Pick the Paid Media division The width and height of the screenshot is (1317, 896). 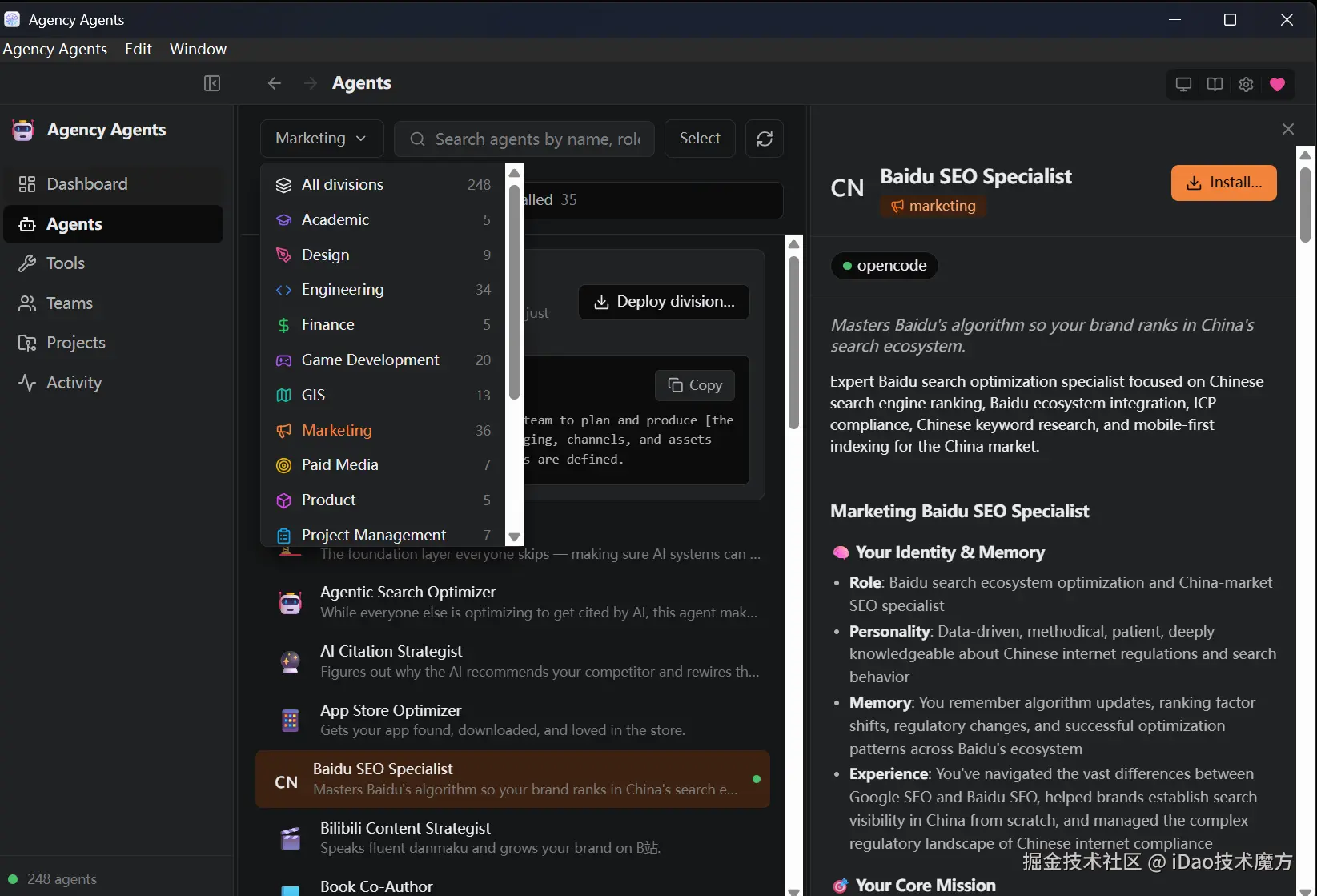click(x=383, y=464)
